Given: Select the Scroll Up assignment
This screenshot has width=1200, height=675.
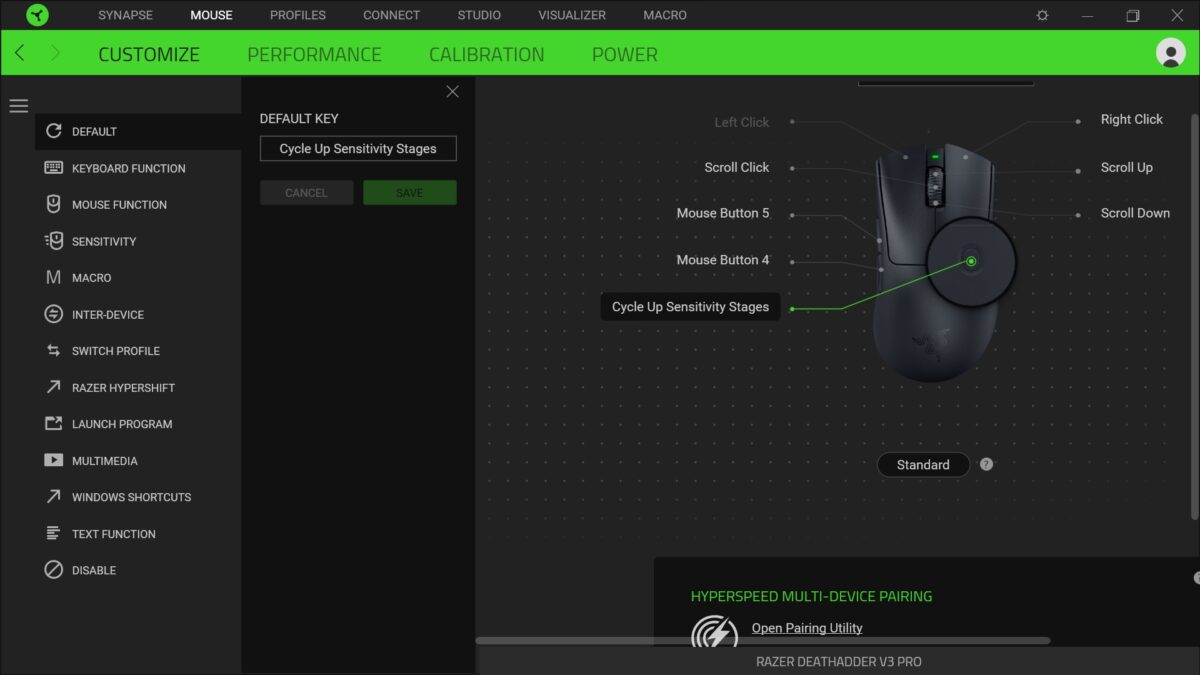Looking at the screenshot, I should [1126, 167].
